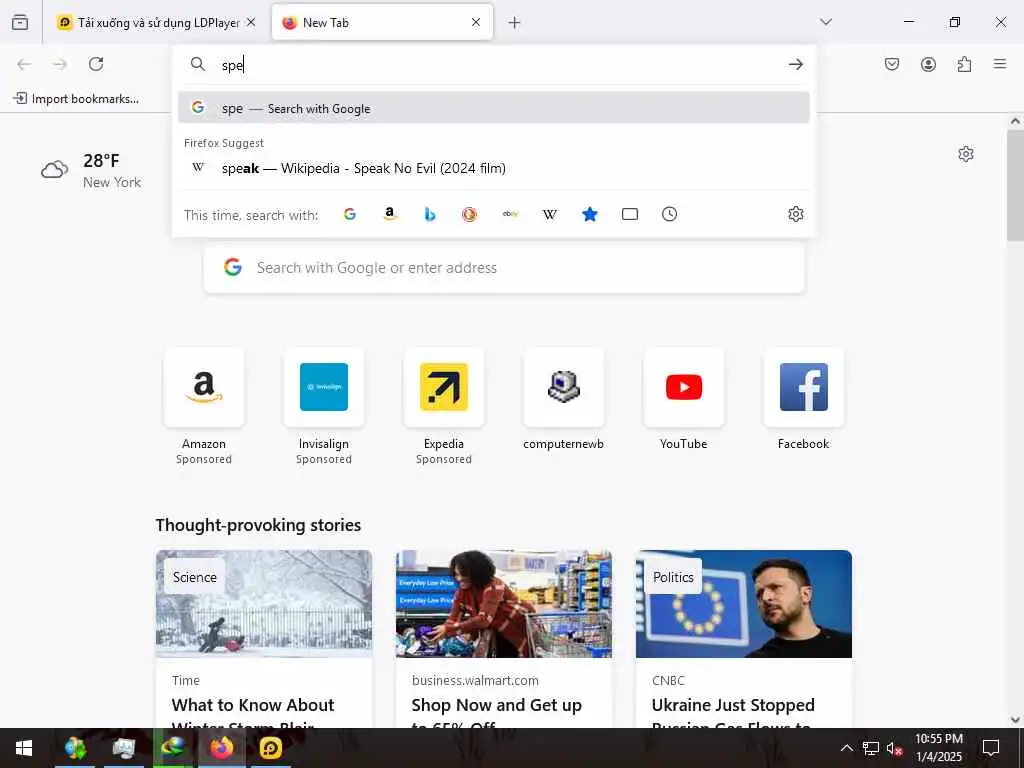Choose the Speak No Evil Wikipedia suggestion
This screenshot has width=1024, height=768.
coord(494,168)
